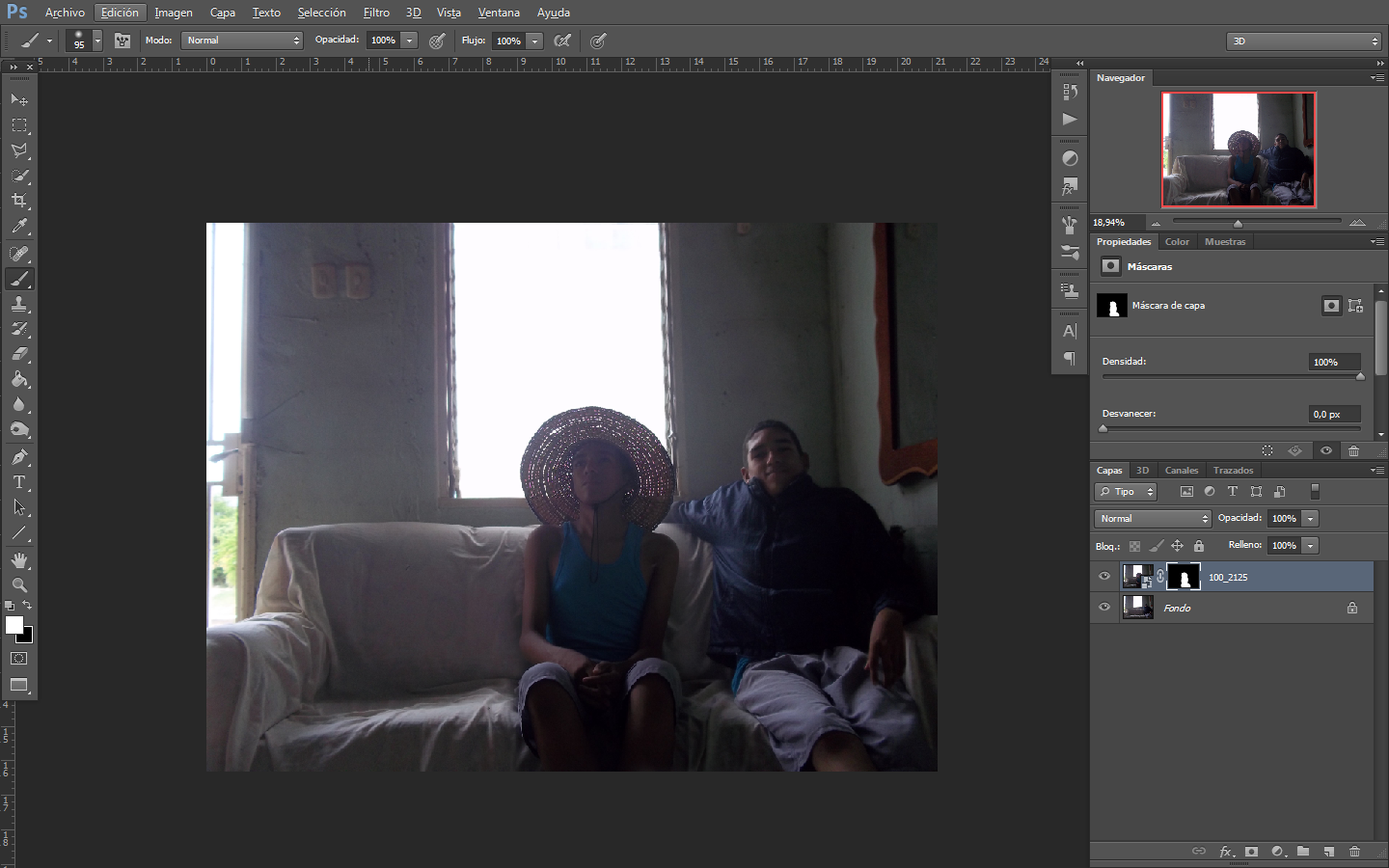Swap foreground and background colors

pos(28,606)
